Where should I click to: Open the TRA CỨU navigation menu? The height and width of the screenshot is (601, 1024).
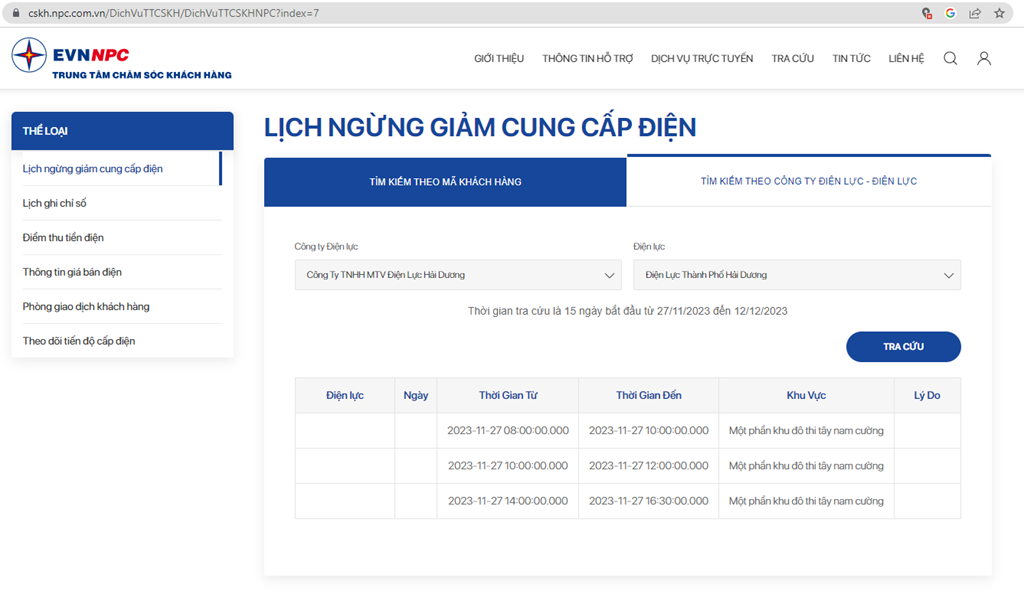792,58
